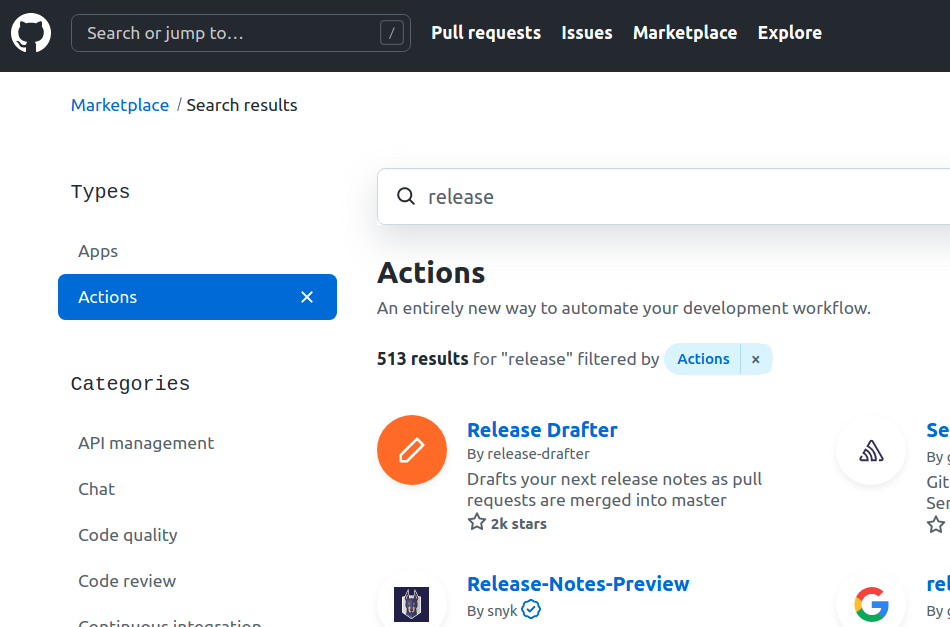The image size is (950, 627).
Task: Open the Release Drafter action
Action: [542, 430]
